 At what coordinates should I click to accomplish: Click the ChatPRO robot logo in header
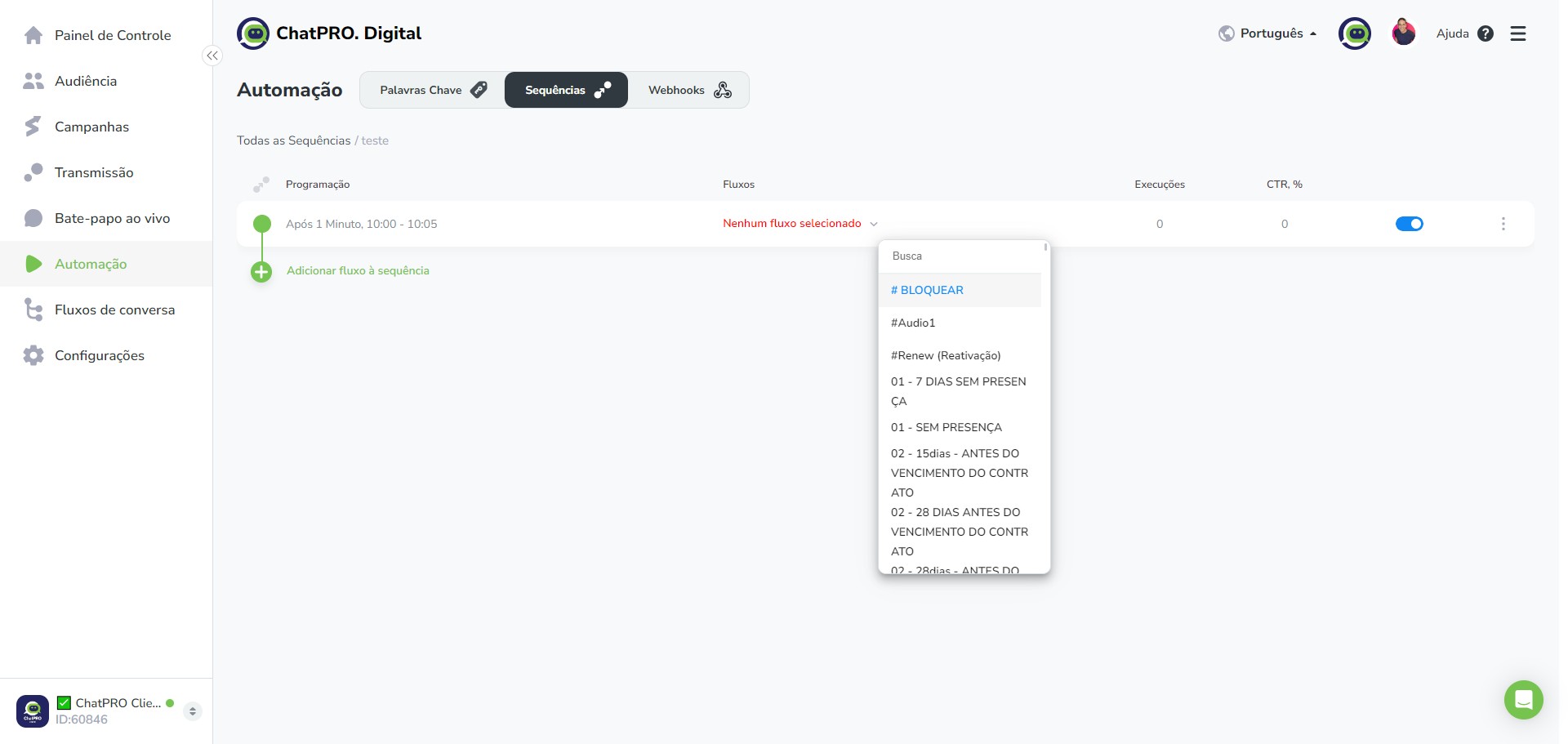pos(253,33)
